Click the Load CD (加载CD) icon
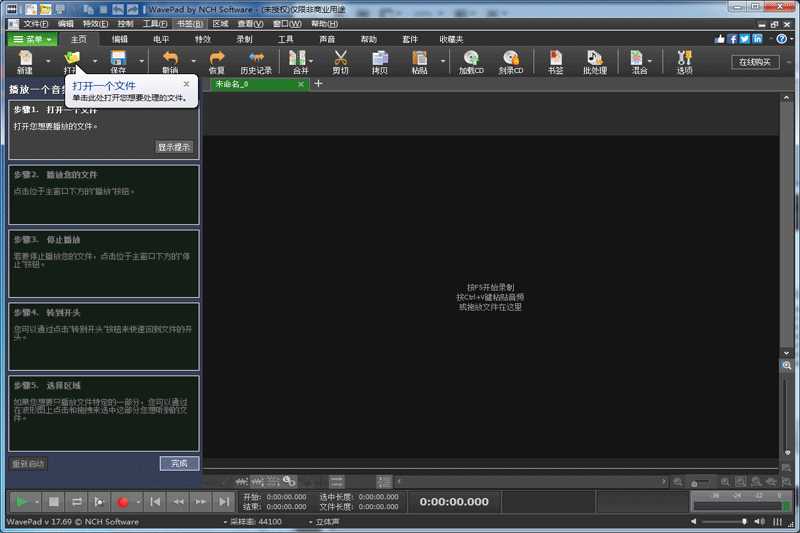 tap(470, 62)
